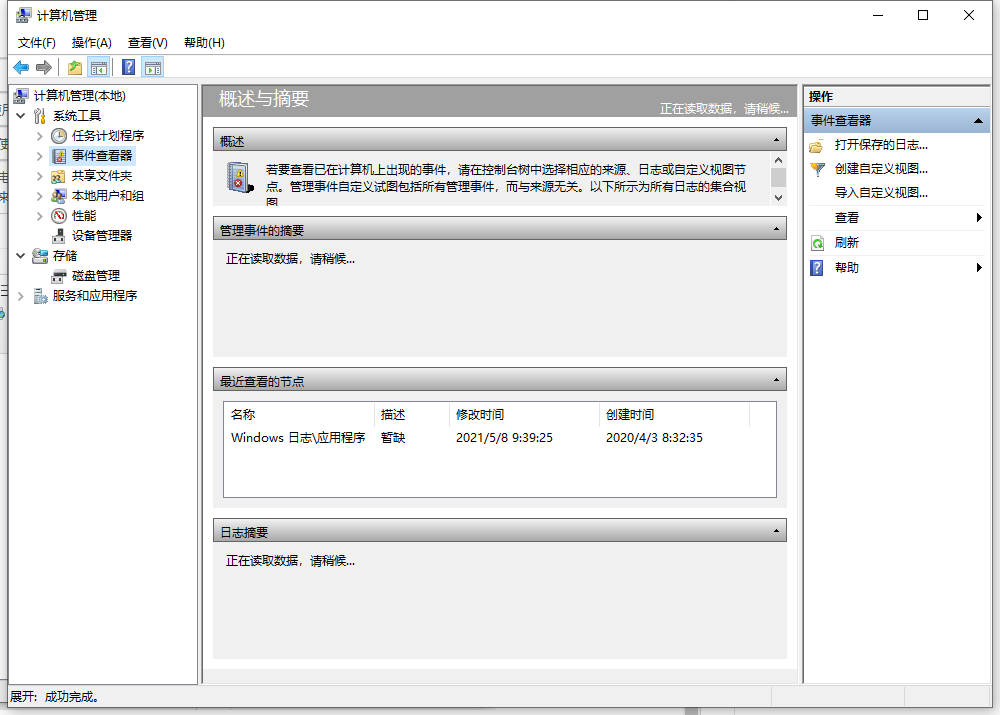
Task: Click the 概述 text scrollbar down arrow
Action: pyautogui.click(x=778, y=198)
